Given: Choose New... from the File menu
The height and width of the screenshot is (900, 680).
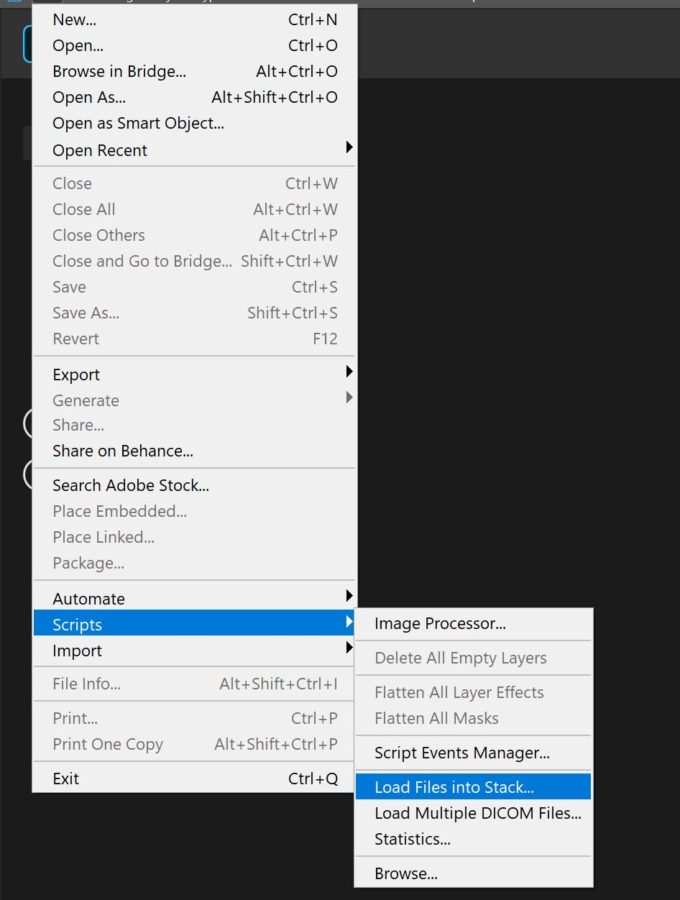Looking at the screenshot, I should 195,20.
